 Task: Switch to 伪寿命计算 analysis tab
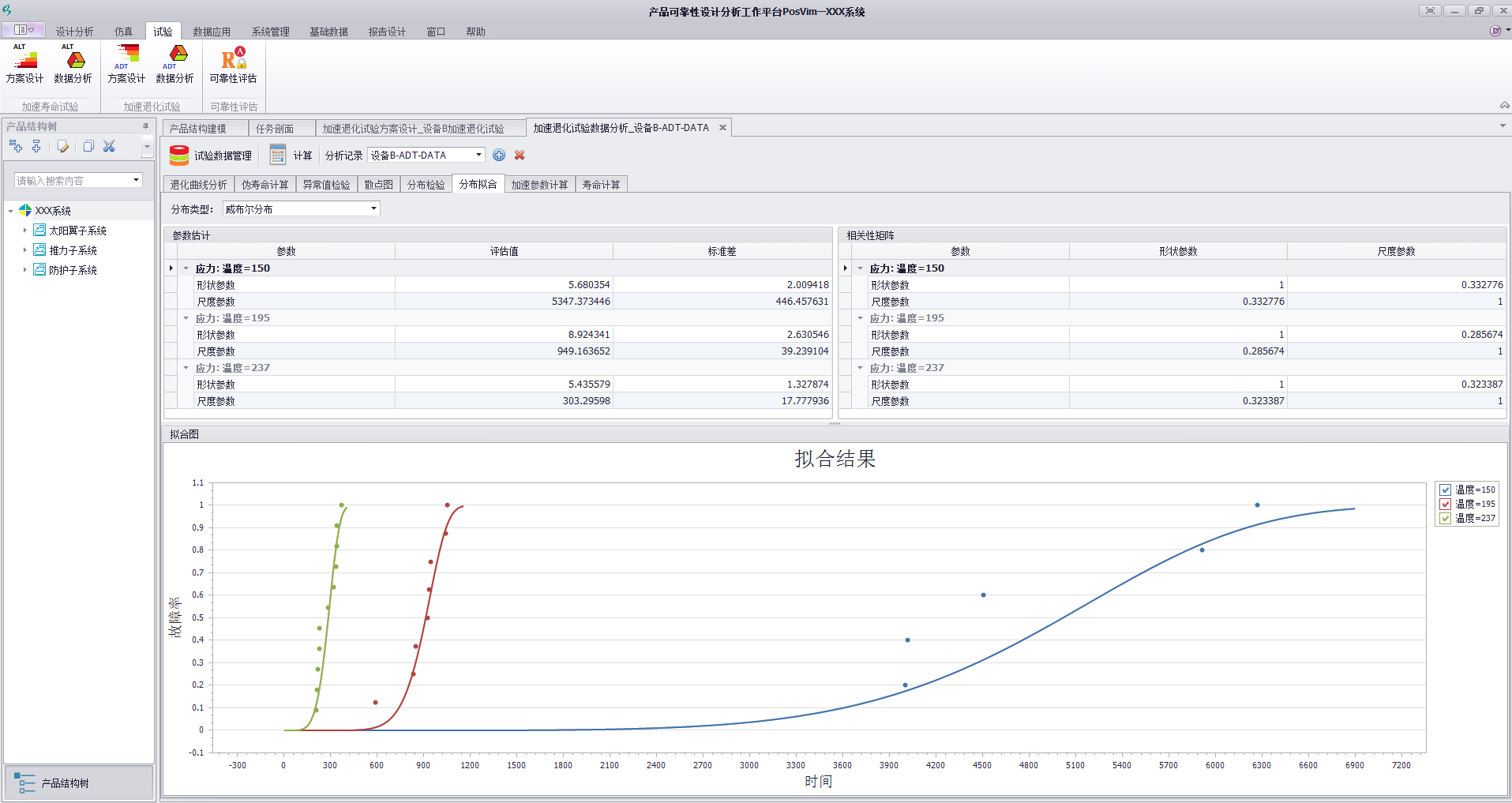coord(265,185)
